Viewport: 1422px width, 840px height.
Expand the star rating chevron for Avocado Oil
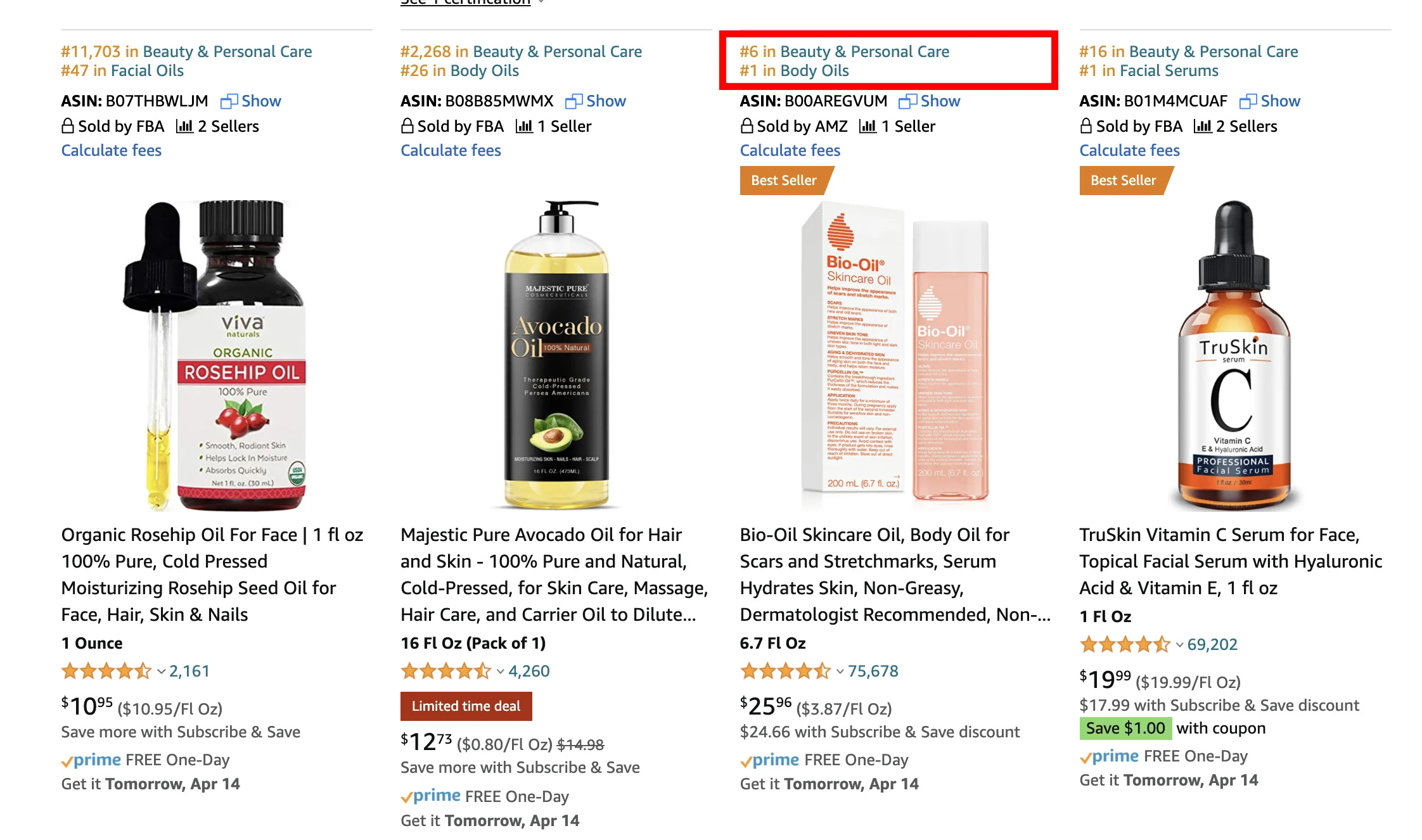tap(500, 671)
